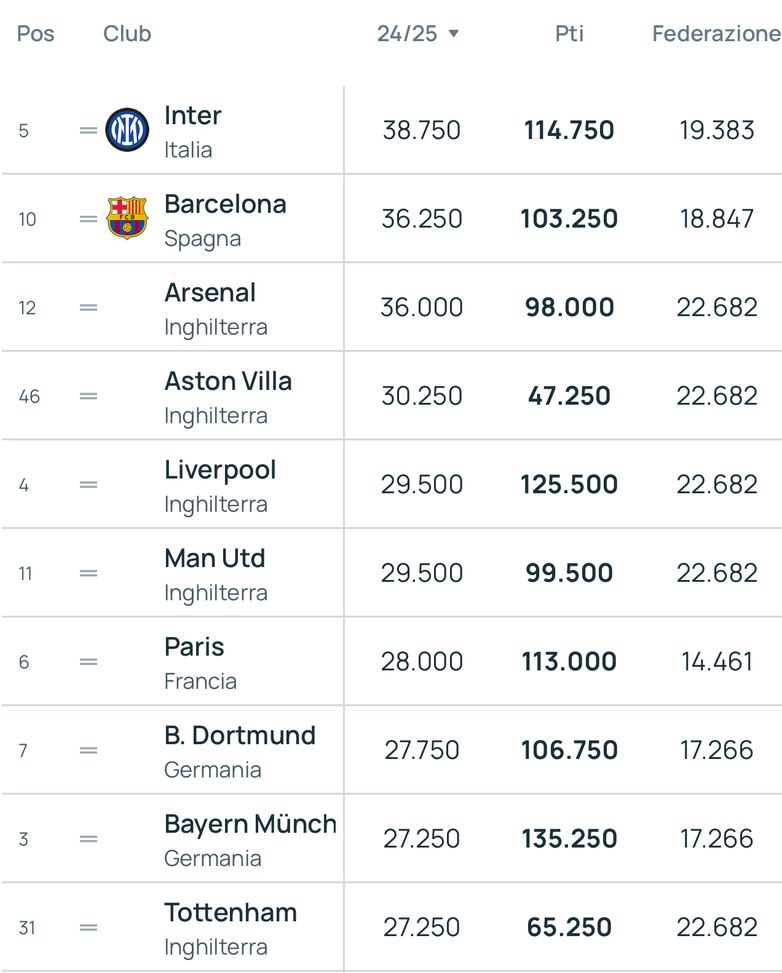The height and width of the screenshot is (973, 782).
Task: Open the Bayern München club link
Action: point(250,824)
